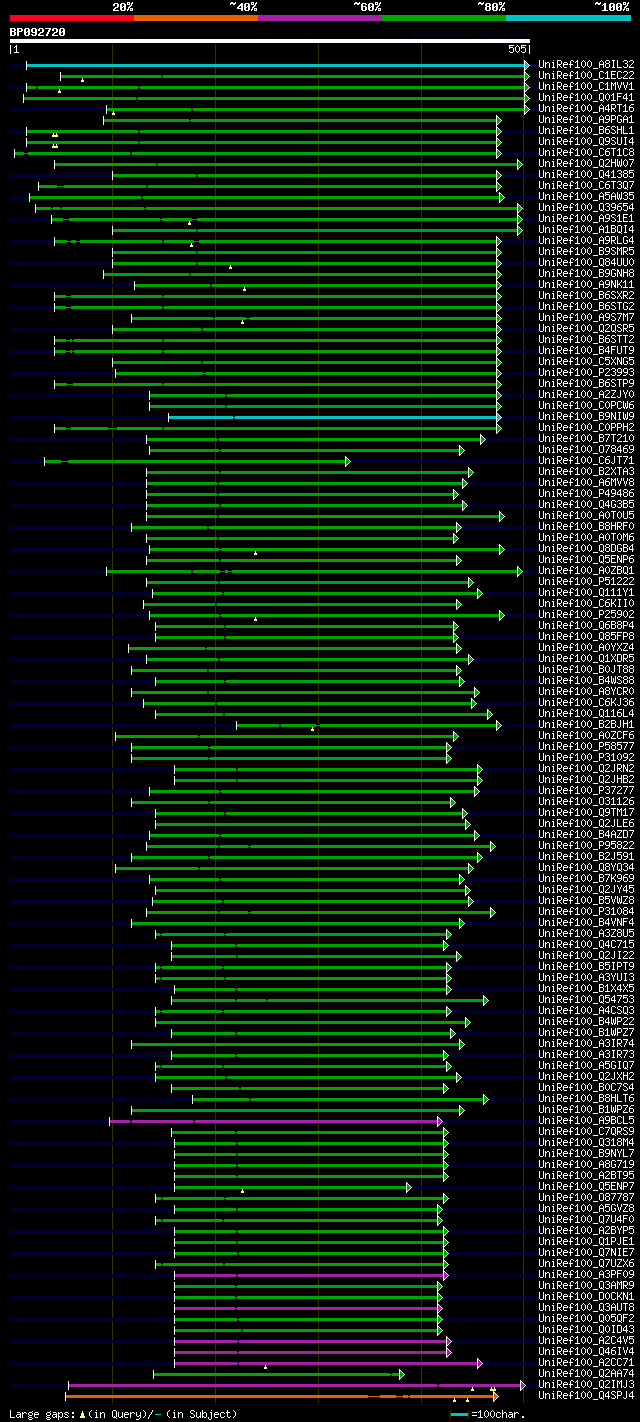Select the UniRef100_B4WS88 hit
The height and width of the screenshot is (1422, 640).
click(586, 681)
